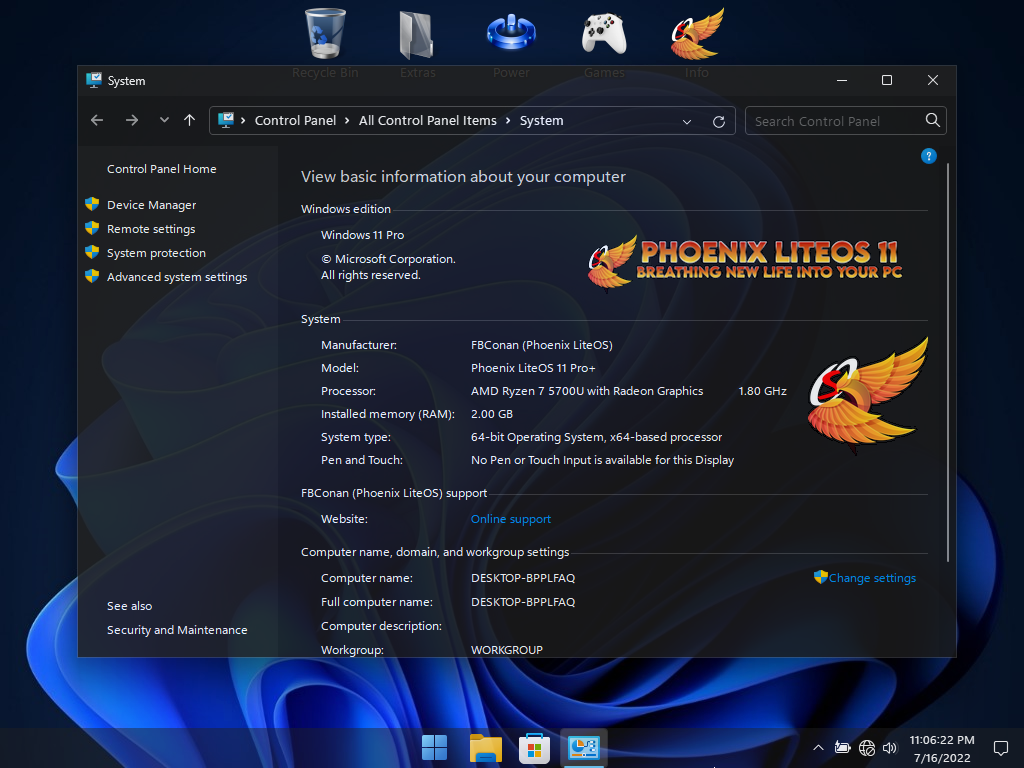Image resolution: width=1024 pixels, height=768 pixels.
Task: Click '2.00 GB' installed memory value
Action: [x=492, y=414]
